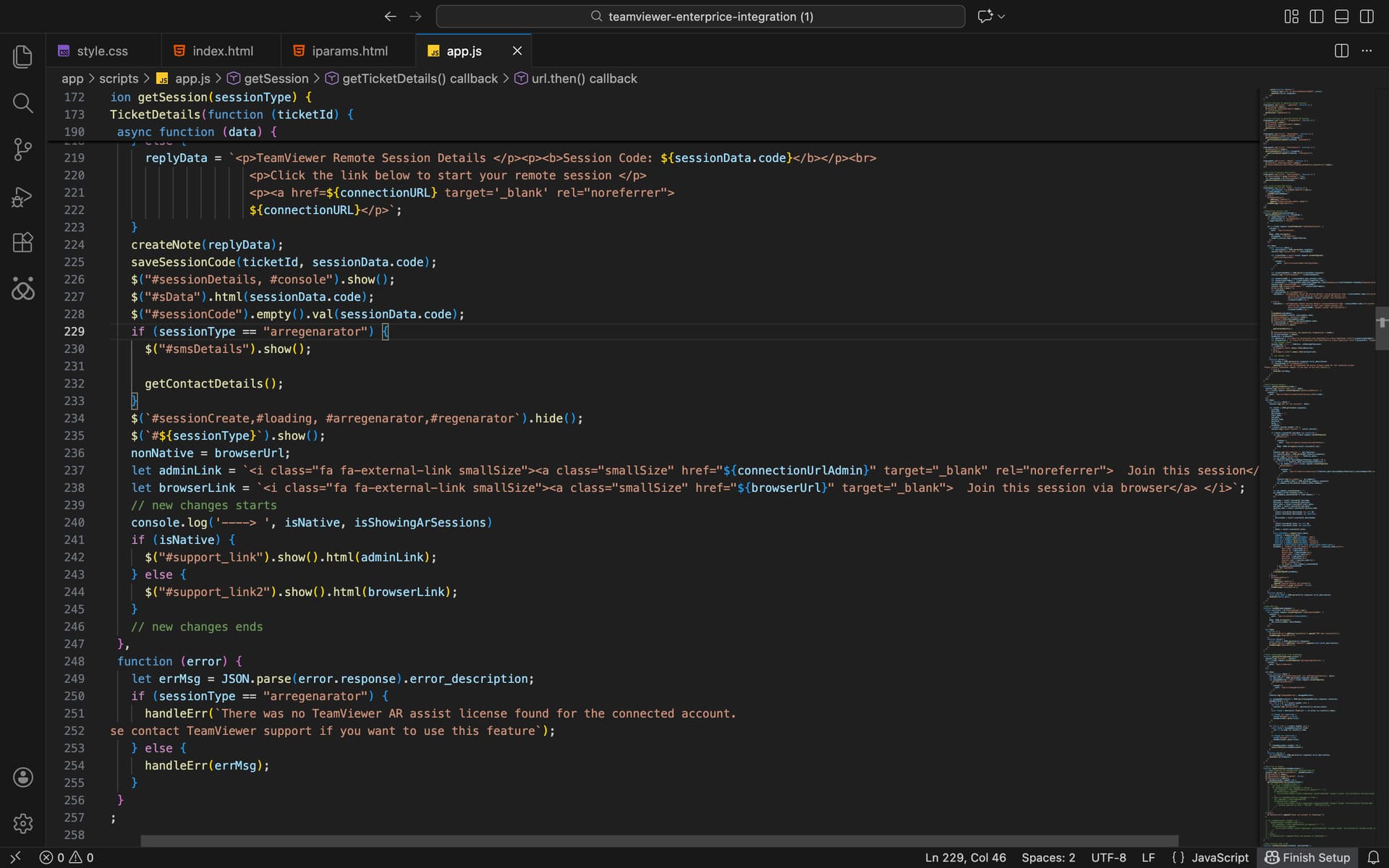Toggle primary side bar visibility
Screen dimensions: 1389x868
[x=1317, y=16]
